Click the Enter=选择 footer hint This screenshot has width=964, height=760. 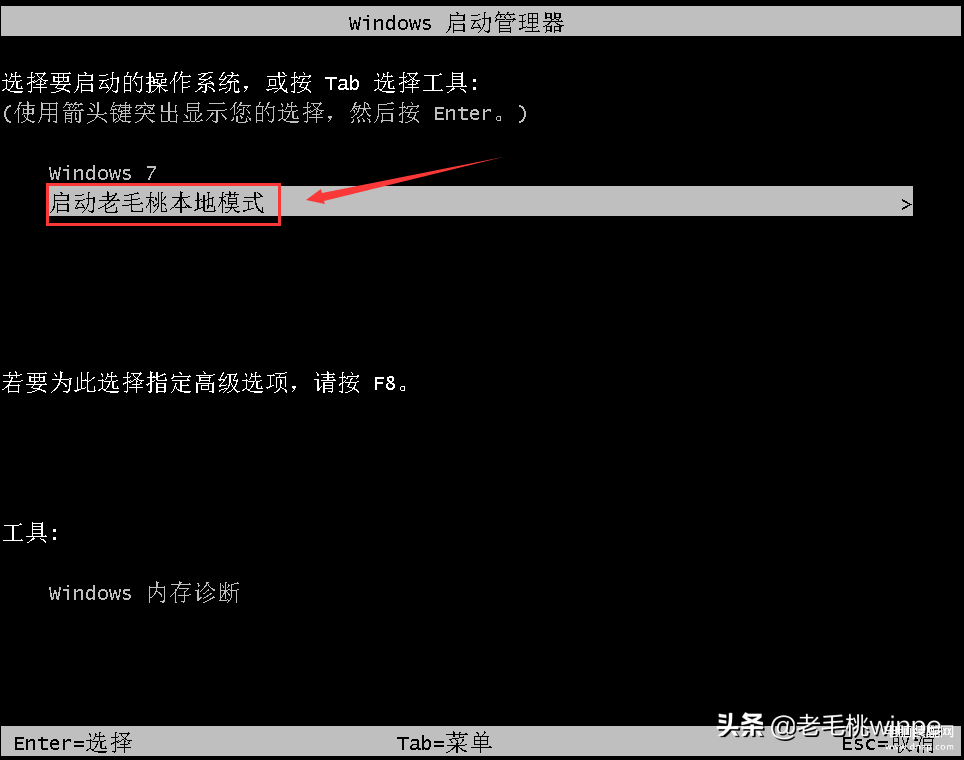point(73,743)
